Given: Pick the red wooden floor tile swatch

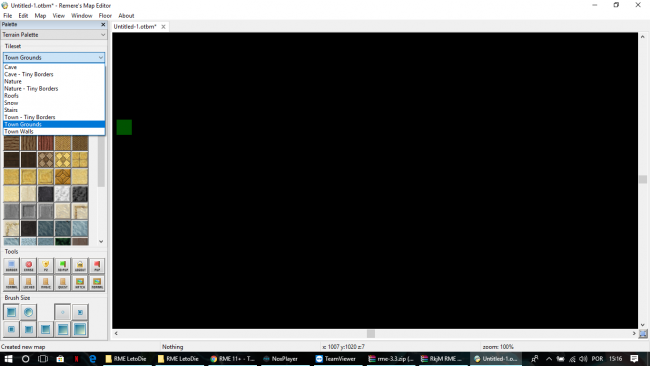Looking at the screenshot, I should click(x=46, y=143).
